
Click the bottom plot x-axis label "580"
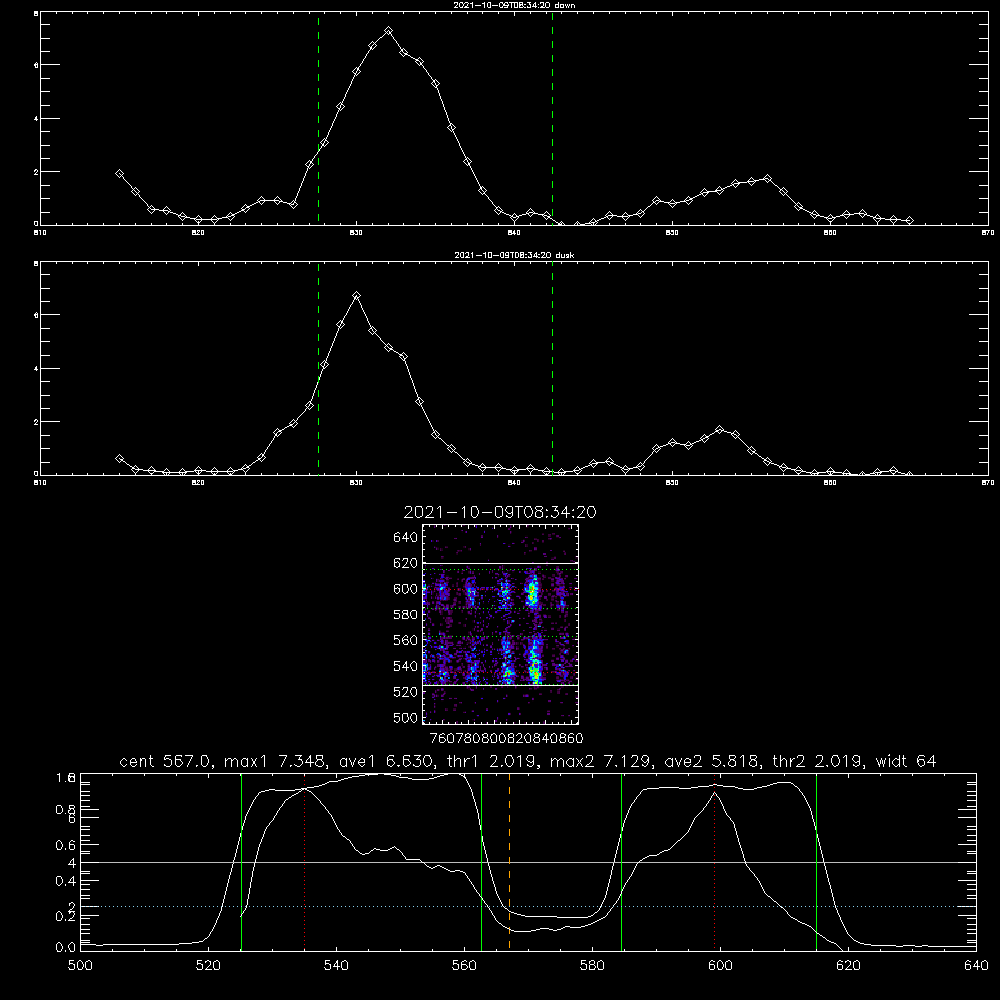[x=592, y=966]
